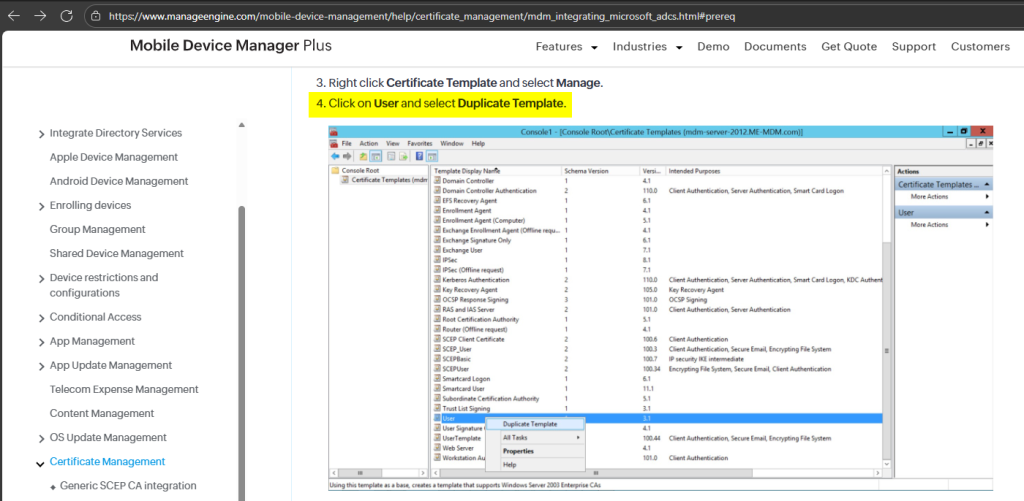The width and height of the screenshot is (1024, 501).
Task: Click the export list icon in console toolbar
Action: 403,157
